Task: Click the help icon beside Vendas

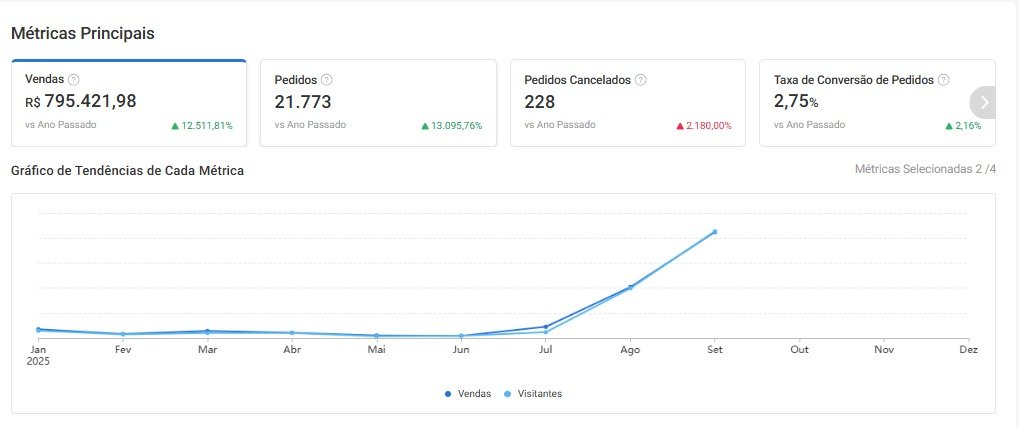Action: 73,79
